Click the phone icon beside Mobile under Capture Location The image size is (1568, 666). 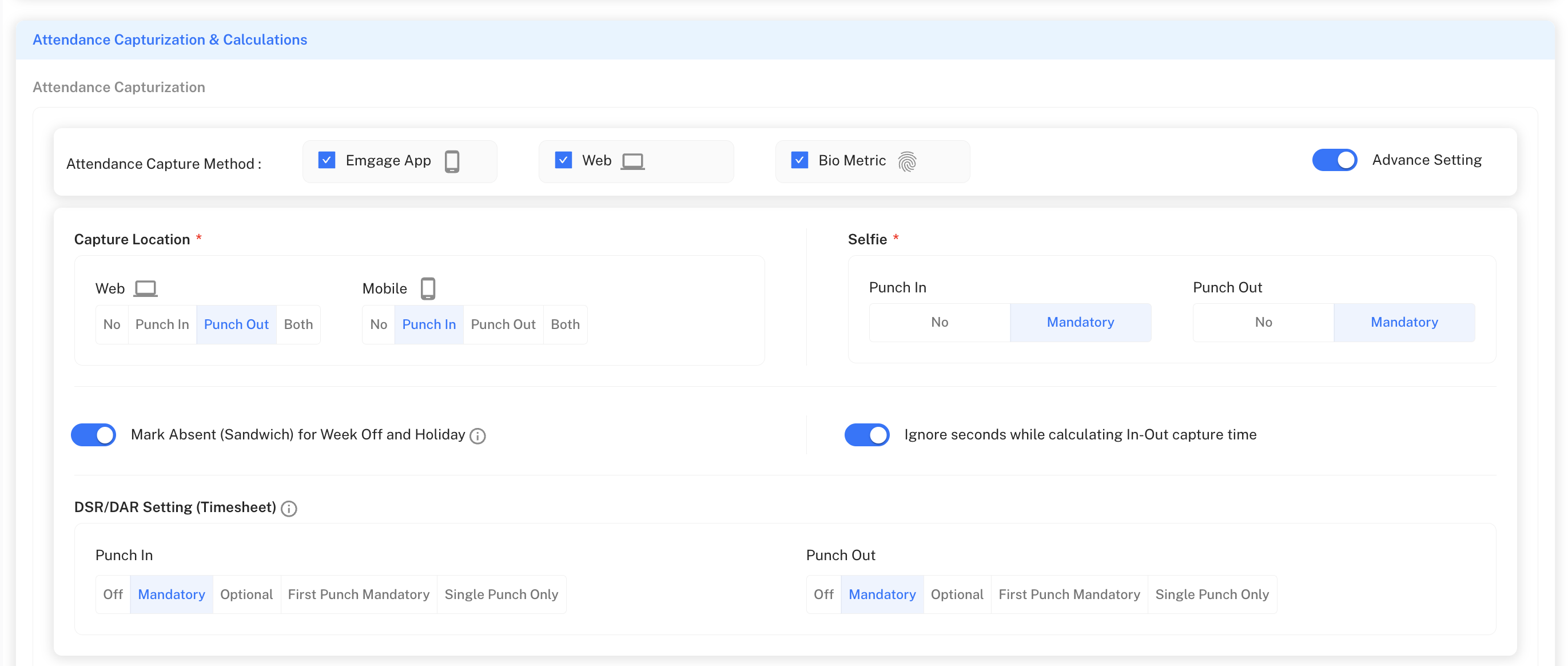click(x=428, y=288)
